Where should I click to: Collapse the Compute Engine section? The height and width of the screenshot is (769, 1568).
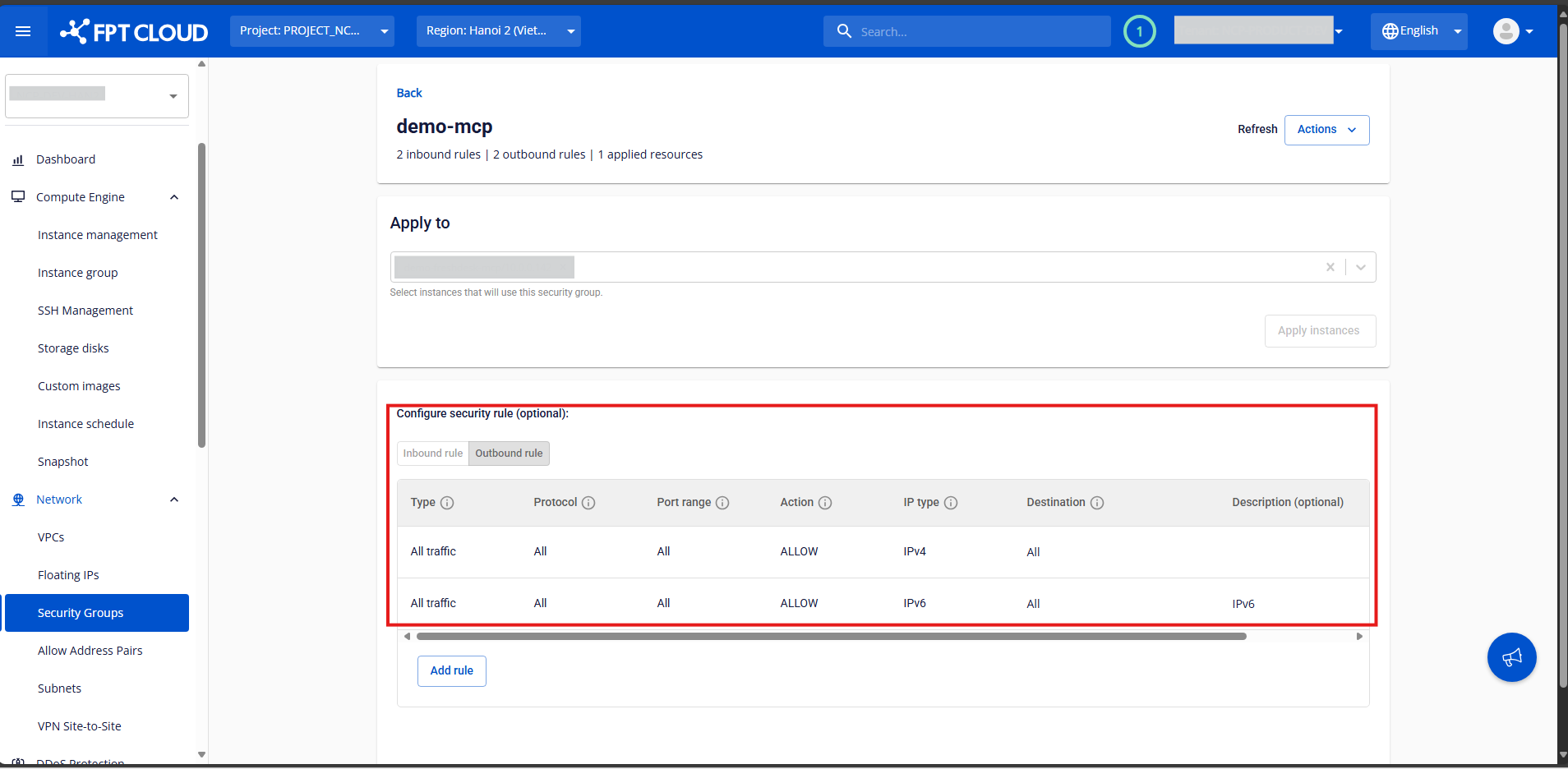pos(173,197)
